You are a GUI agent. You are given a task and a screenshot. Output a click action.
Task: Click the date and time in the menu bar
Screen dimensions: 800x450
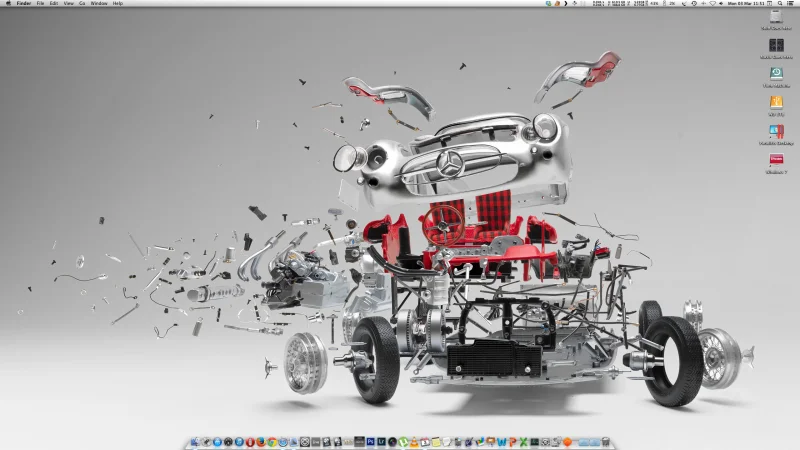[746, 3]
